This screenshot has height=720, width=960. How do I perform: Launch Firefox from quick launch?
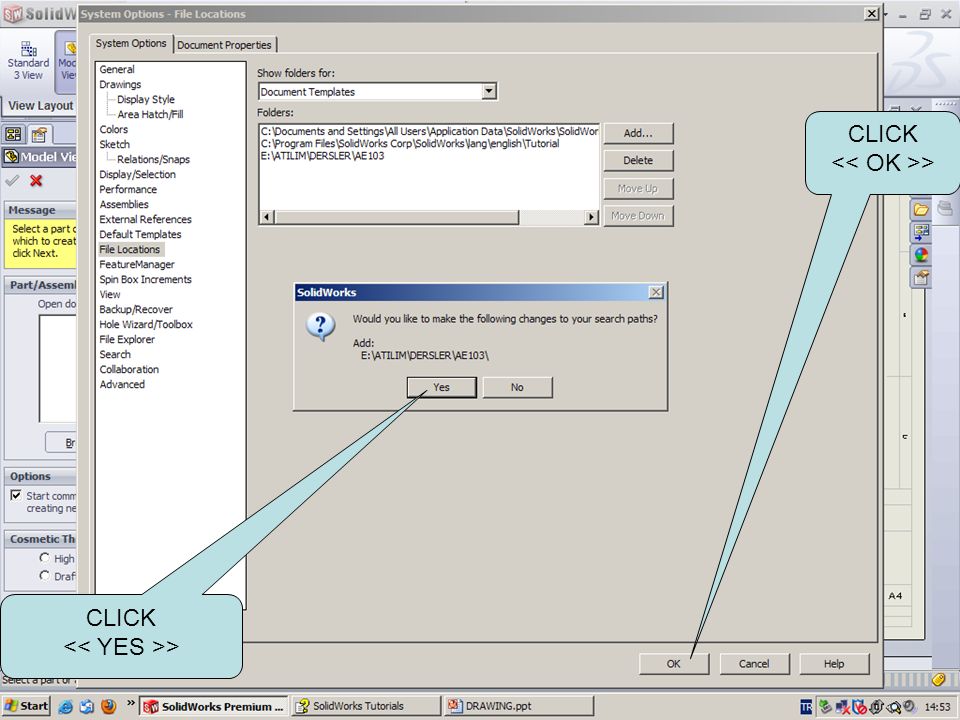pos(108,707)
